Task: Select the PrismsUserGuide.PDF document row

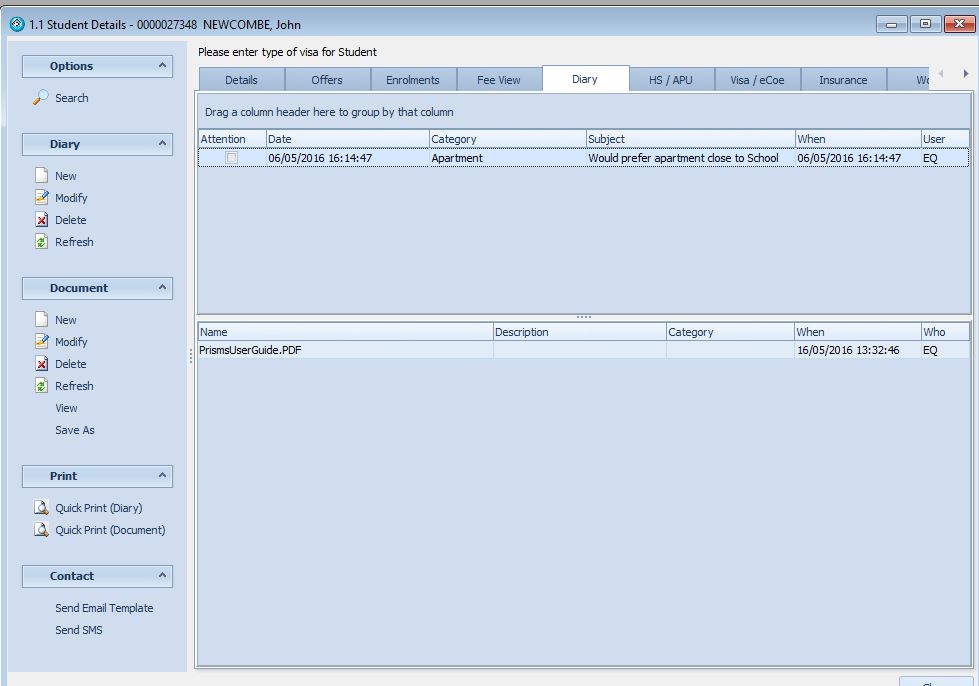Action: click(250, 351)
